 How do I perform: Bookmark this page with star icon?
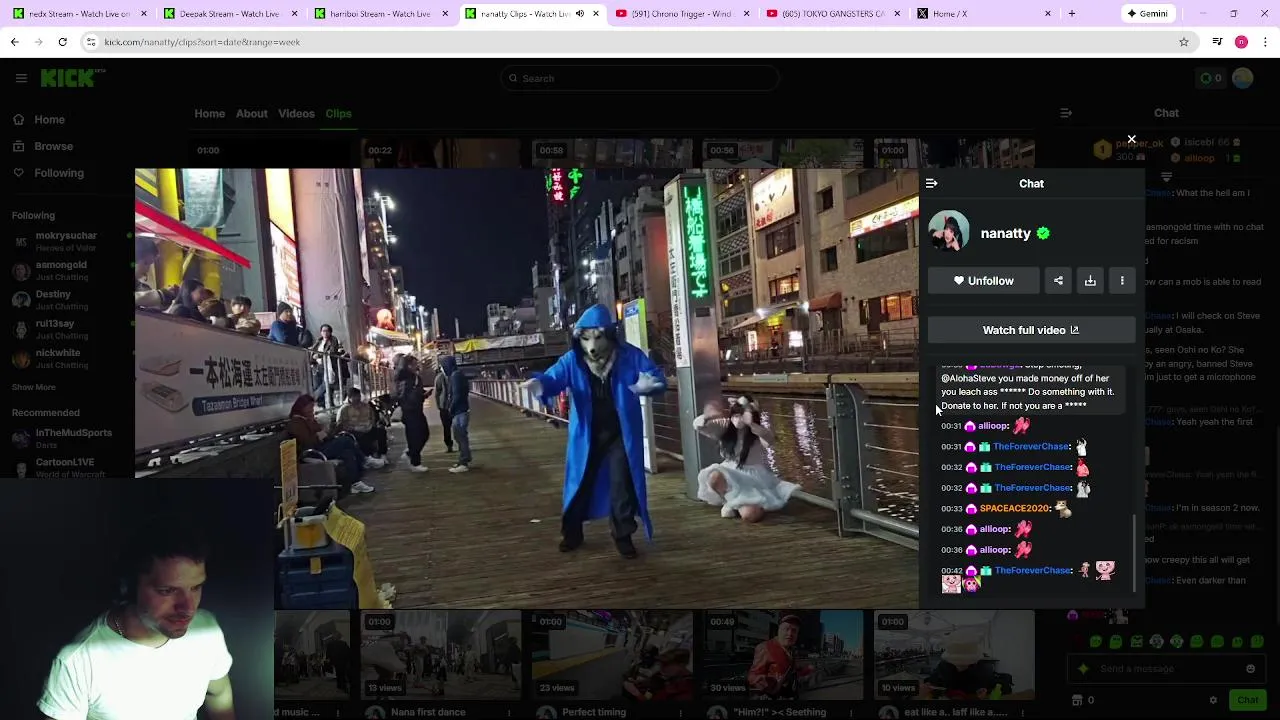tap(1184, 42)
